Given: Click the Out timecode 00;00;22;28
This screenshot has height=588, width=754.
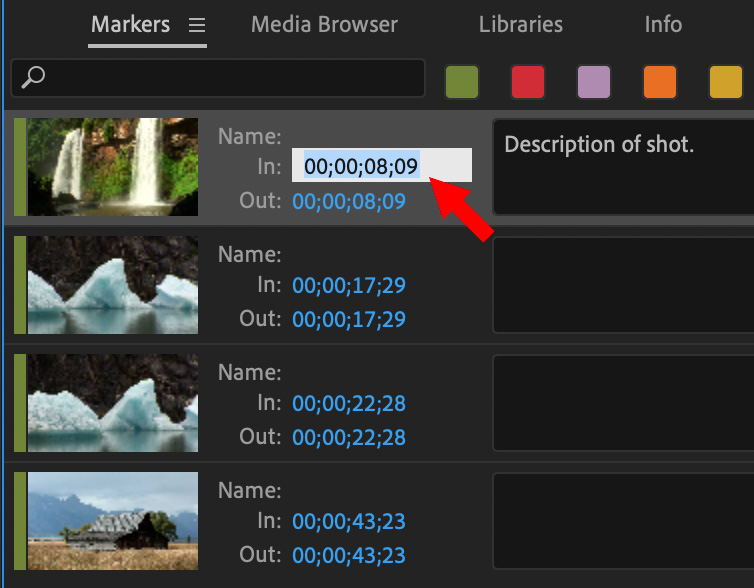Looking at the screenshot, I should tap(349, 437).
